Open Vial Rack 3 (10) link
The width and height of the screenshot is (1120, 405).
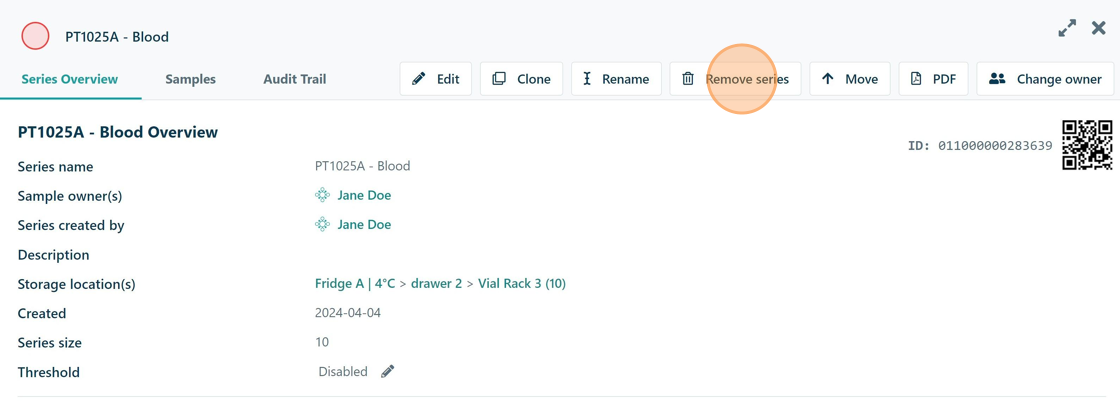[x=522, y=284]
